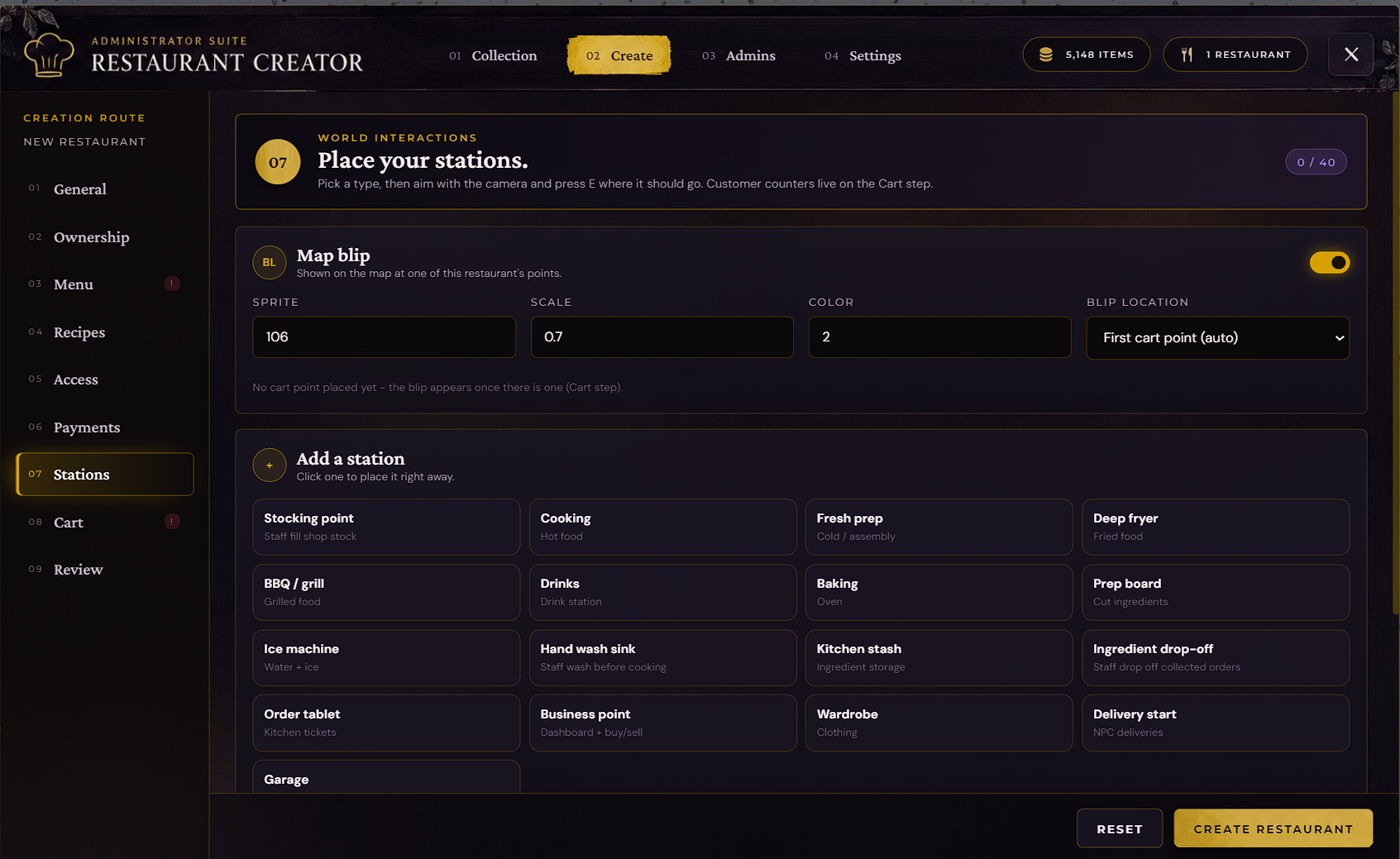Add an Ingredient drop-off station

(1216, 657)
